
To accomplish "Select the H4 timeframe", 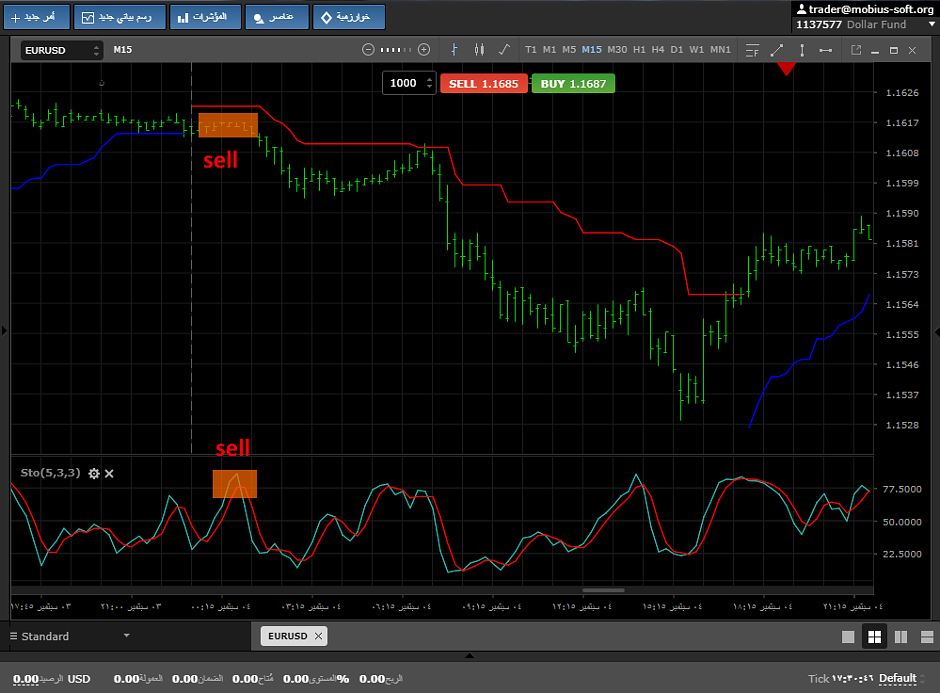I will point(658,50).
